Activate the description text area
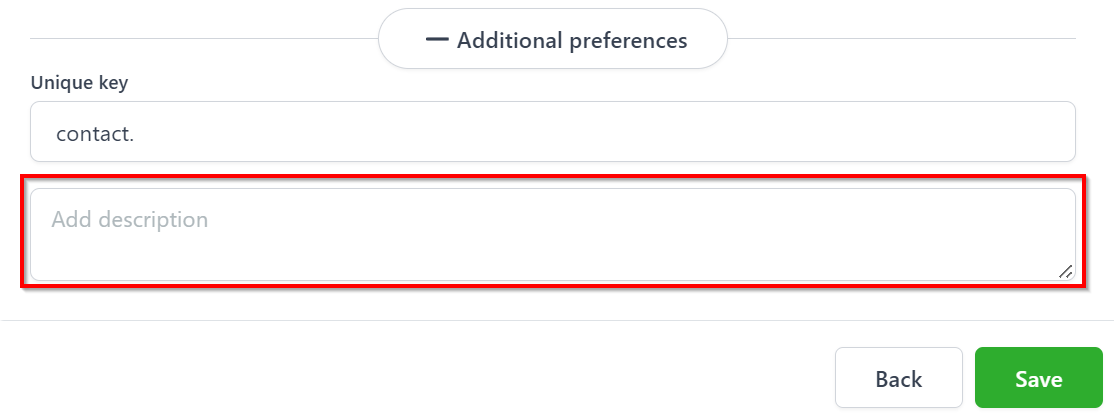 (x=553, y=235)
